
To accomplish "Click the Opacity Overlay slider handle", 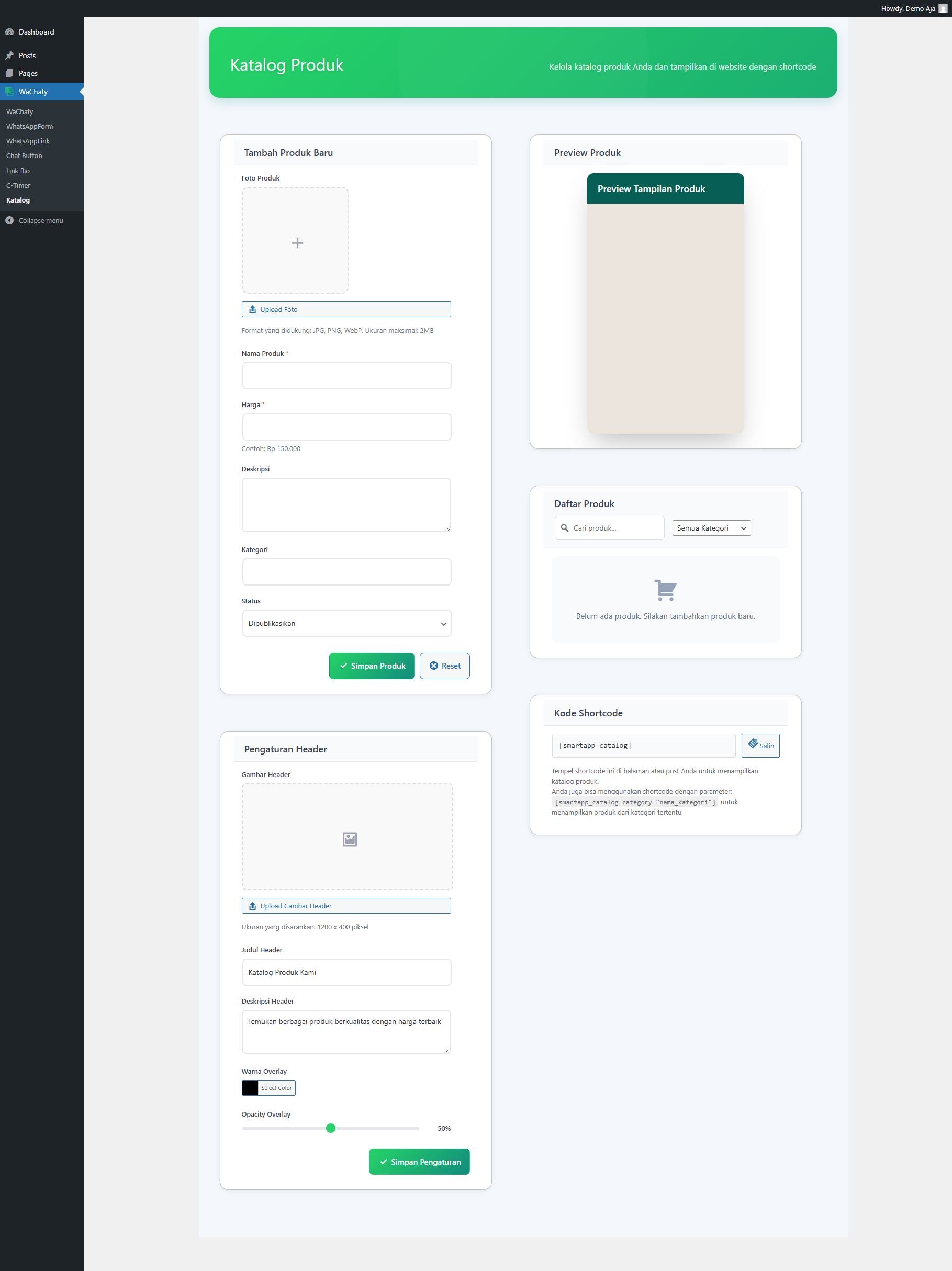I will [331, 1128].
